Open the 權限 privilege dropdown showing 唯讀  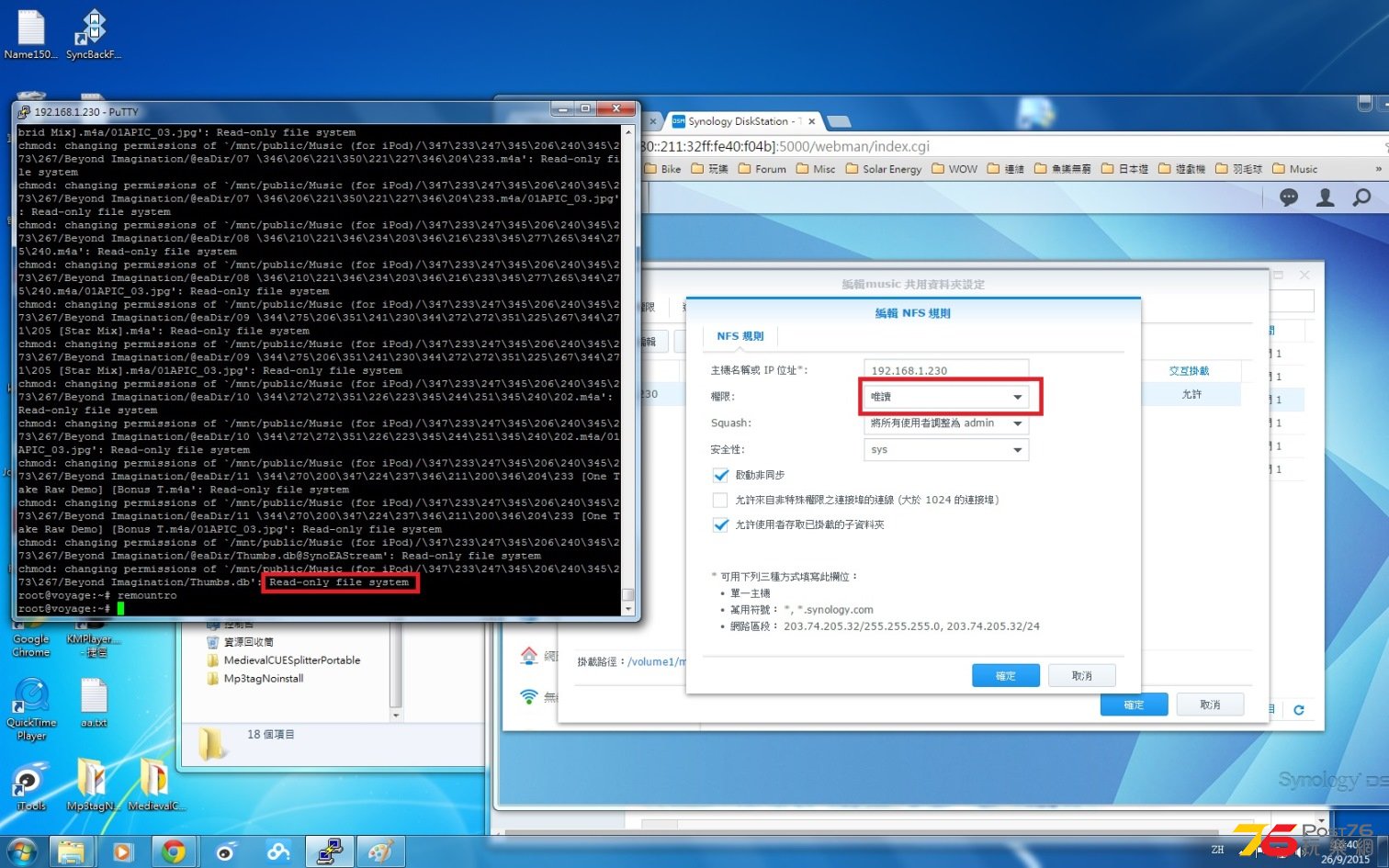click(x=946, y=397)
